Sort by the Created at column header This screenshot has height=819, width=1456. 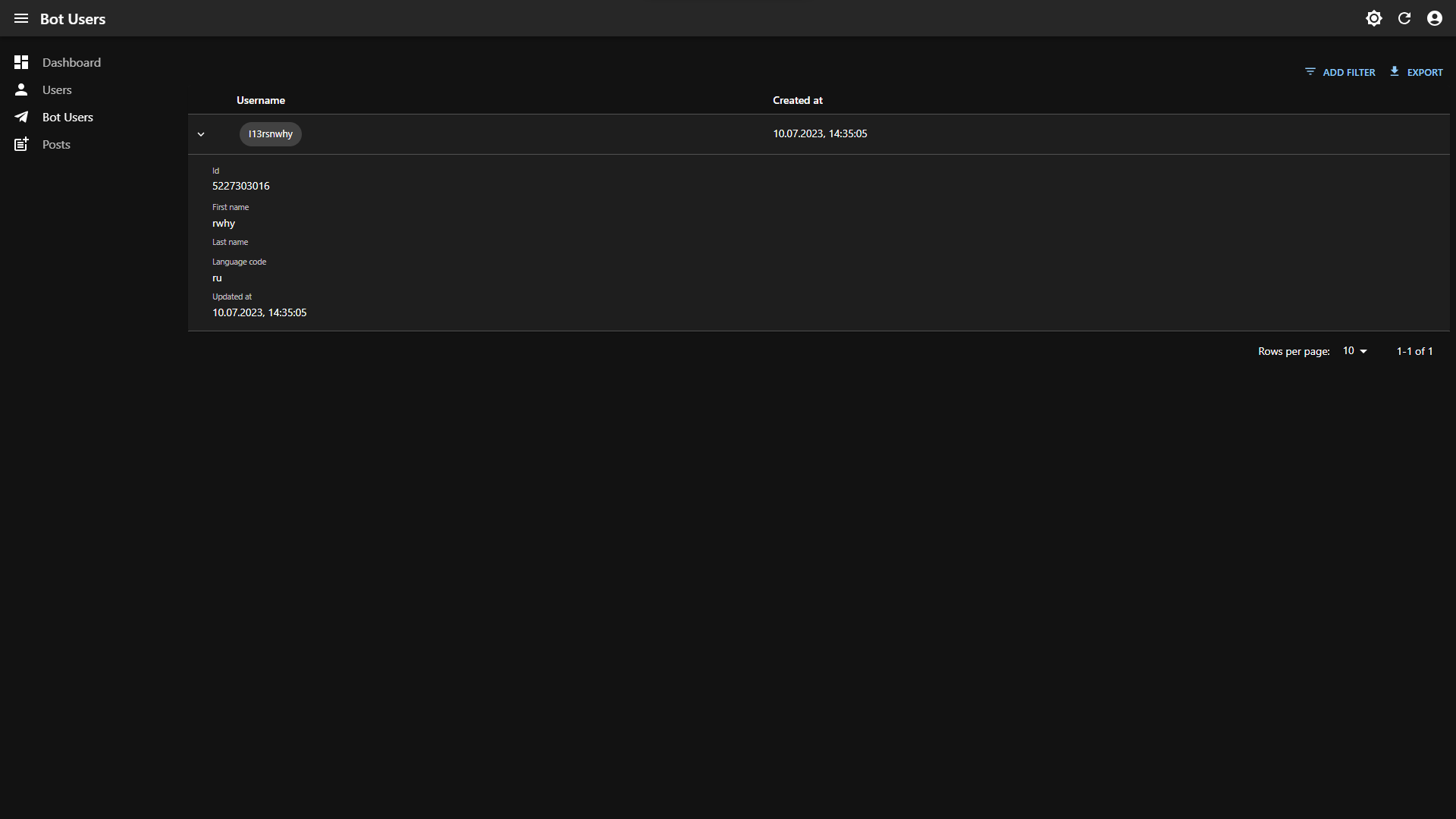click(797, 100)
